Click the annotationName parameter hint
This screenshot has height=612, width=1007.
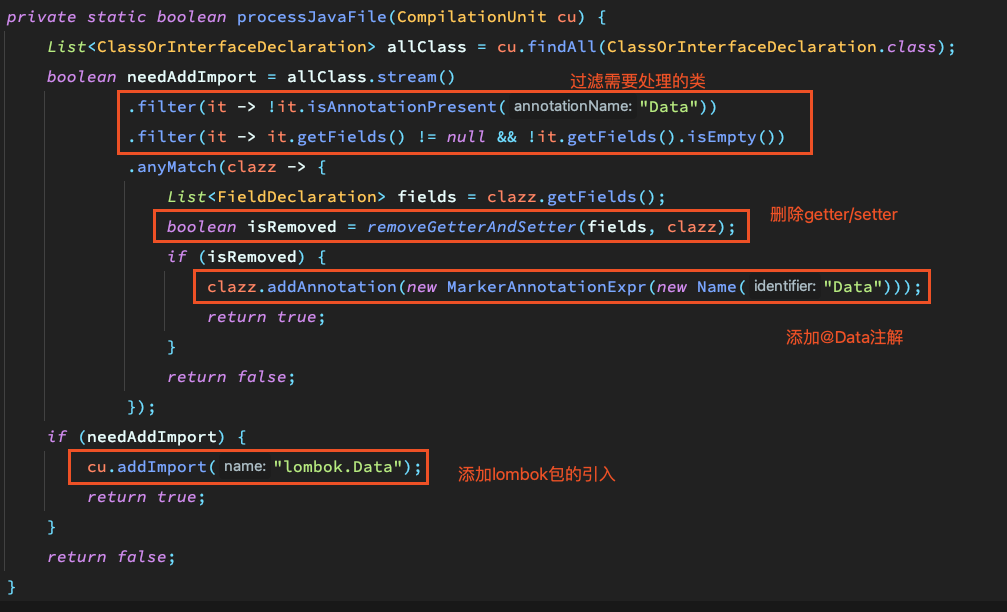[572, 107]
